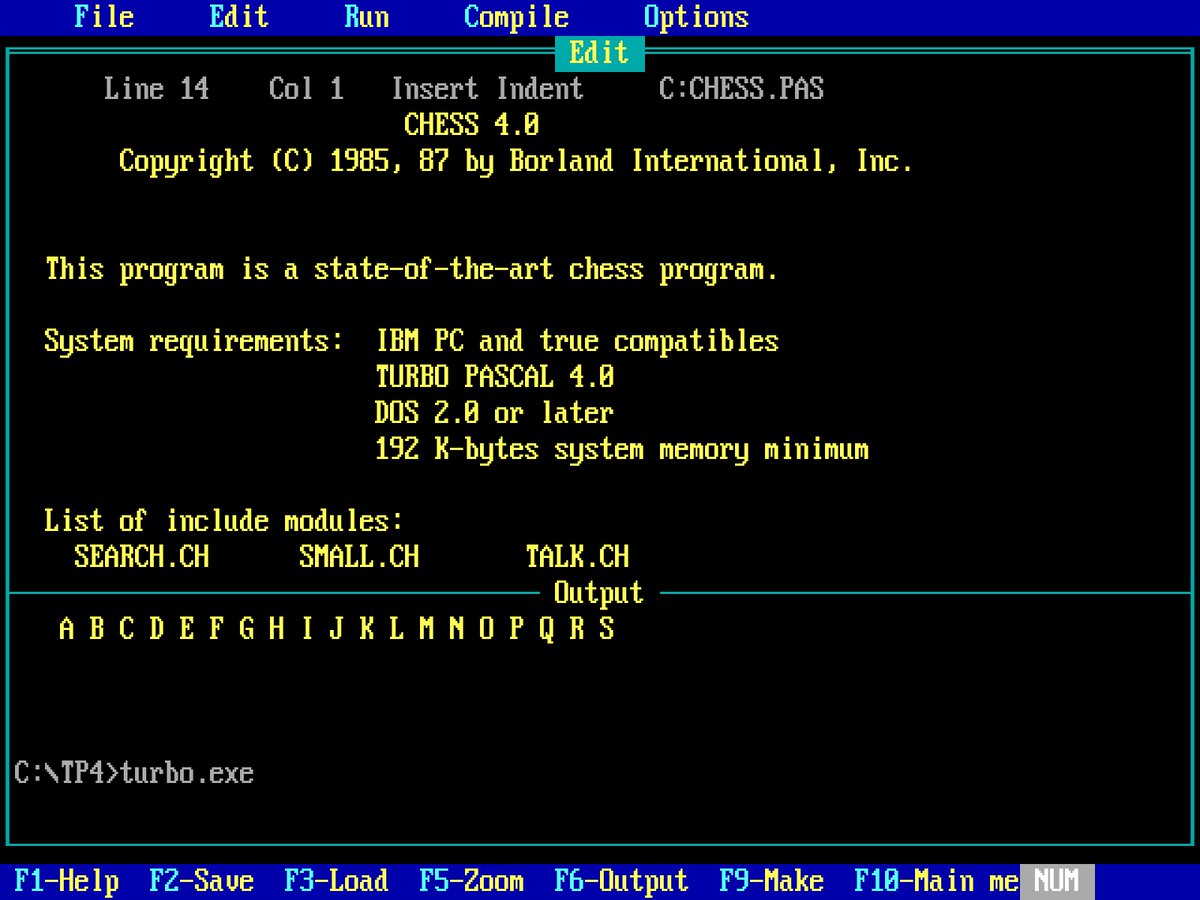Click the letter A in Output
This screenshot has width=1200, height=900.
[67, 629]
